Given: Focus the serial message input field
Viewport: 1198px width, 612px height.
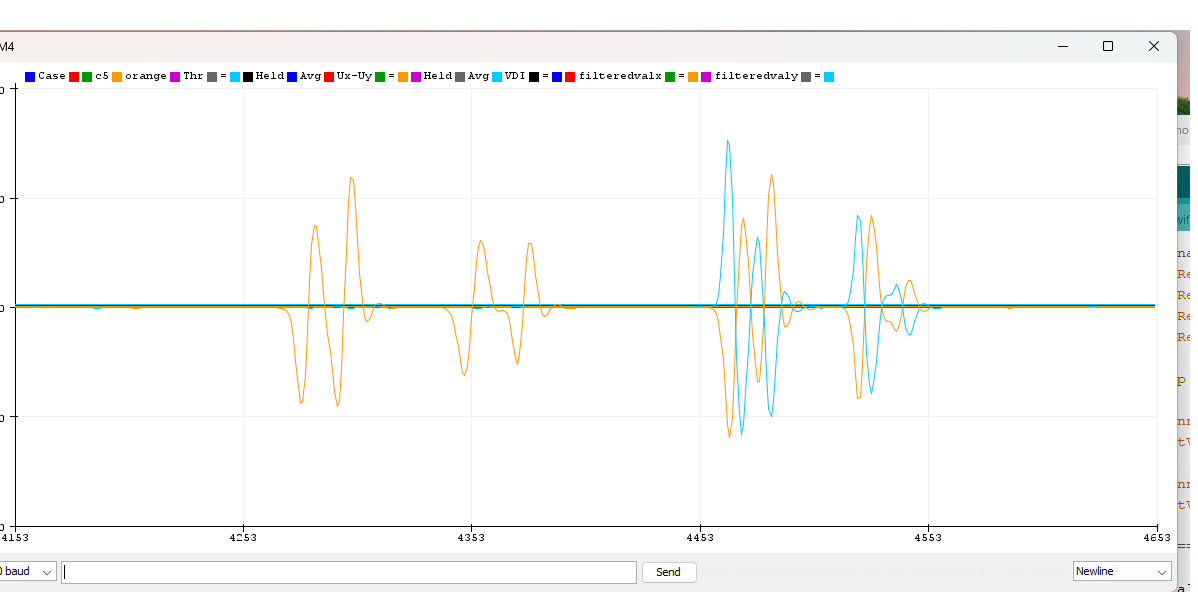Looking at the screenshot, I should coord(349,572).
